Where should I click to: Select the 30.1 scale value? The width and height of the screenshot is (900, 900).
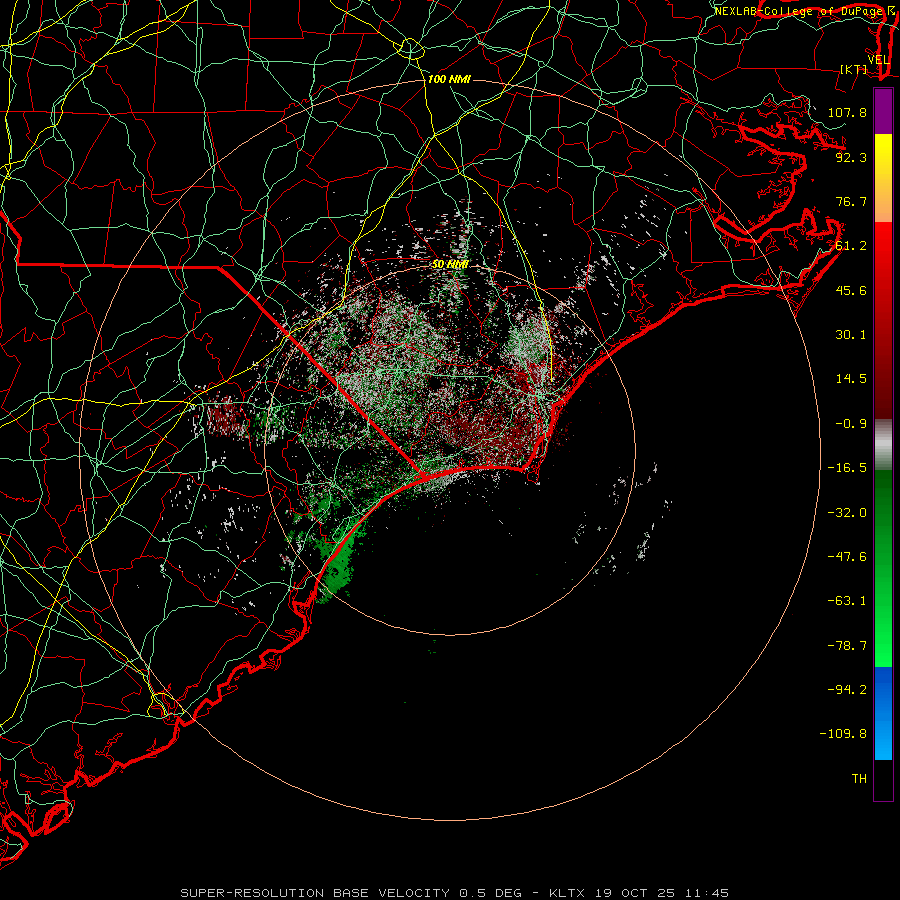[851, 335]
